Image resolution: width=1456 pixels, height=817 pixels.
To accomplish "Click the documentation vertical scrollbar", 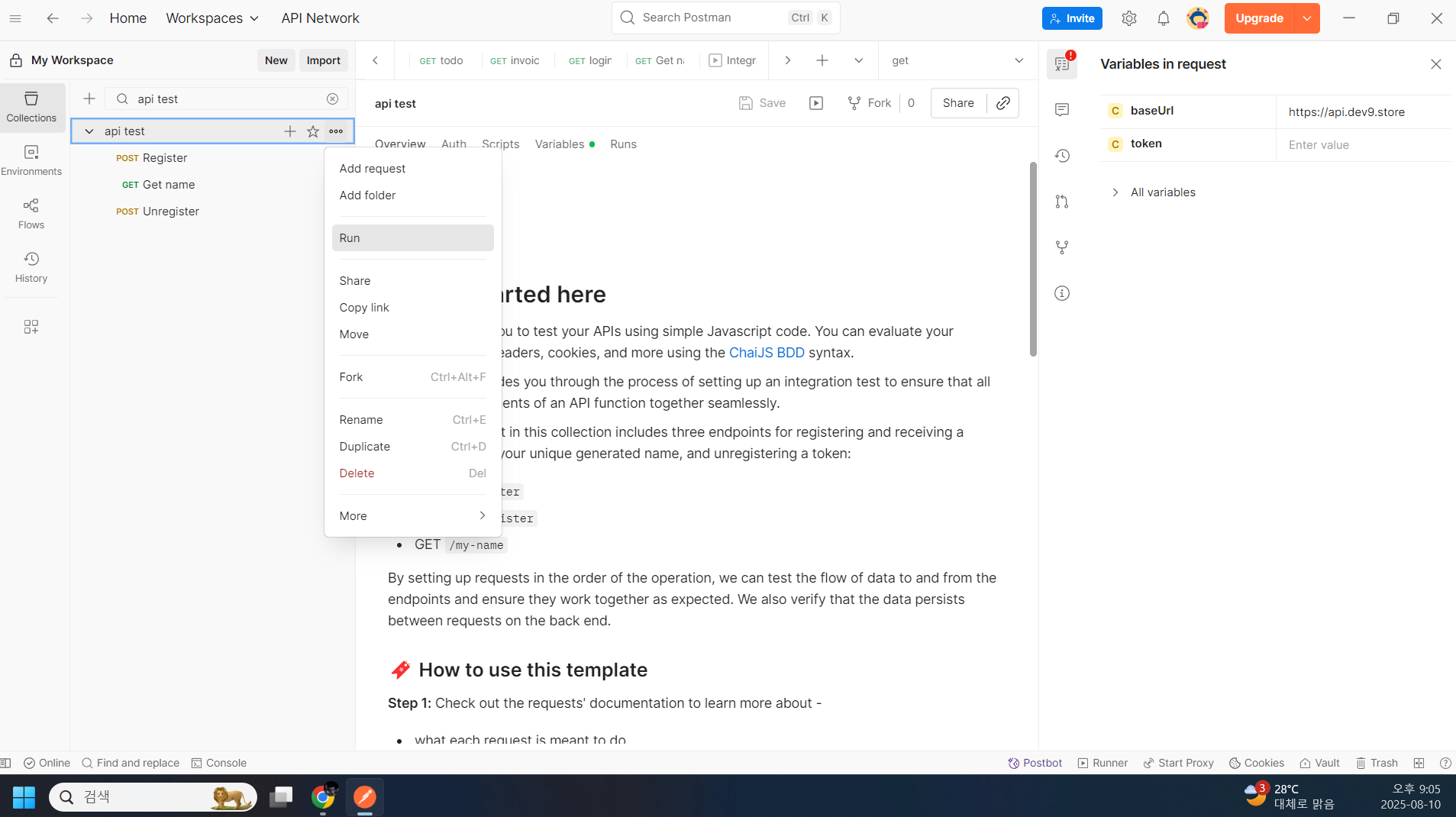I will (1033, 260).
